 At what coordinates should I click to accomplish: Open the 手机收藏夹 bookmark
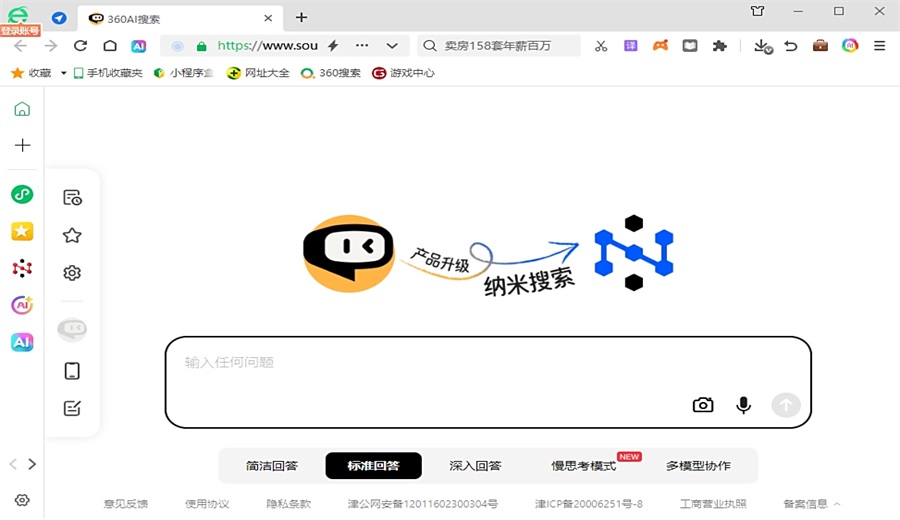click(108, 73)
